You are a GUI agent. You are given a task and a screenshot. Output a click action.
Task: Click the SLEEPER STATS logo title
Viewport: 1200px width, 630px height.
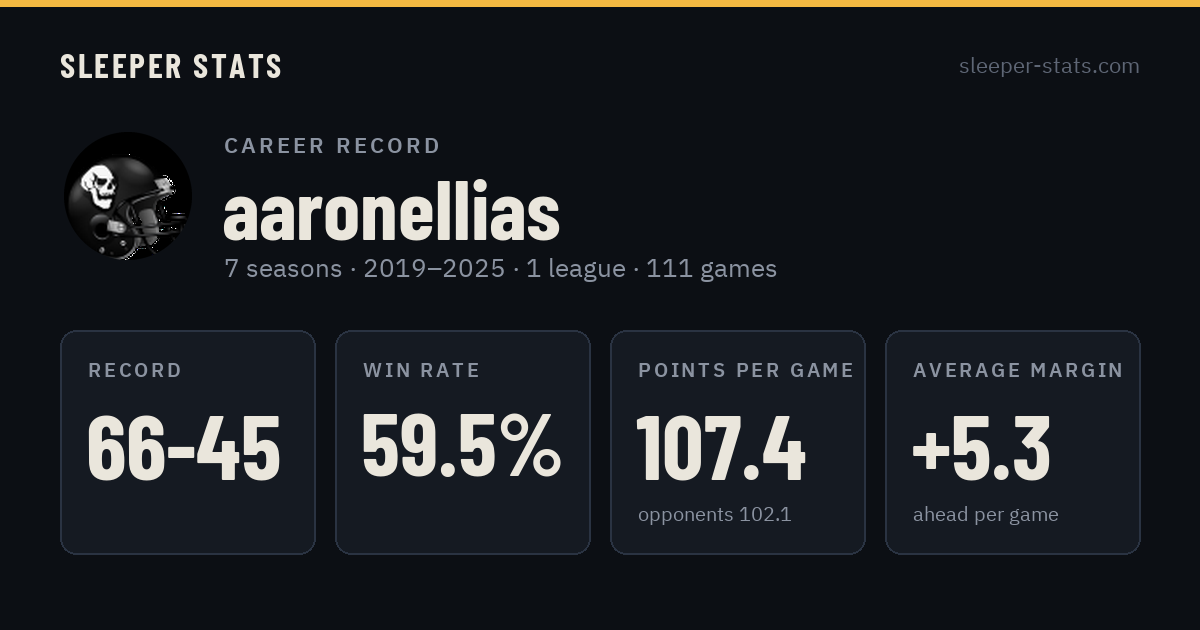(x=171, y=66)
